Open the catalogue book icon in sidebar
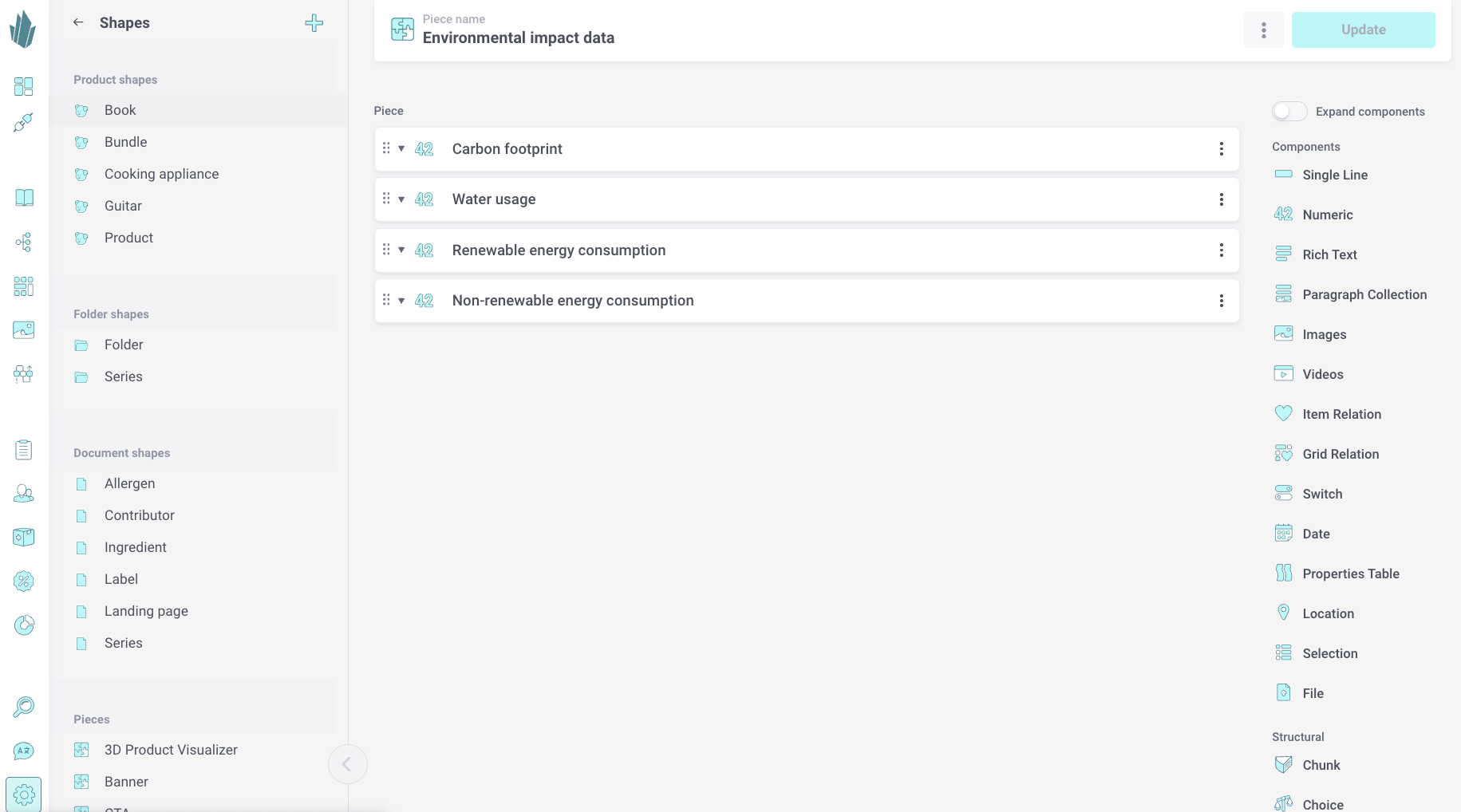This screenshot has width=1461, height=812. pyautogui.click(x=24, y=198)
